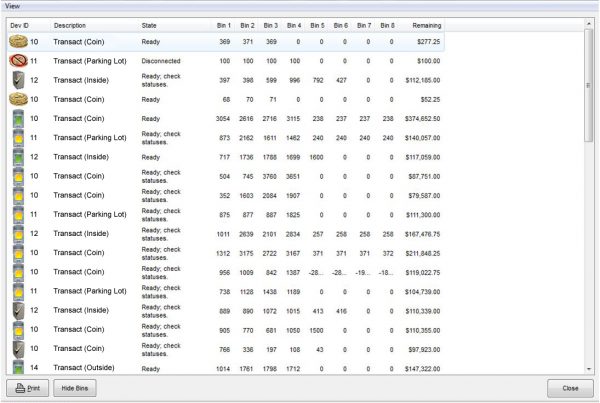Click the green device icon in the $374,652.50 row

point(18,118)
